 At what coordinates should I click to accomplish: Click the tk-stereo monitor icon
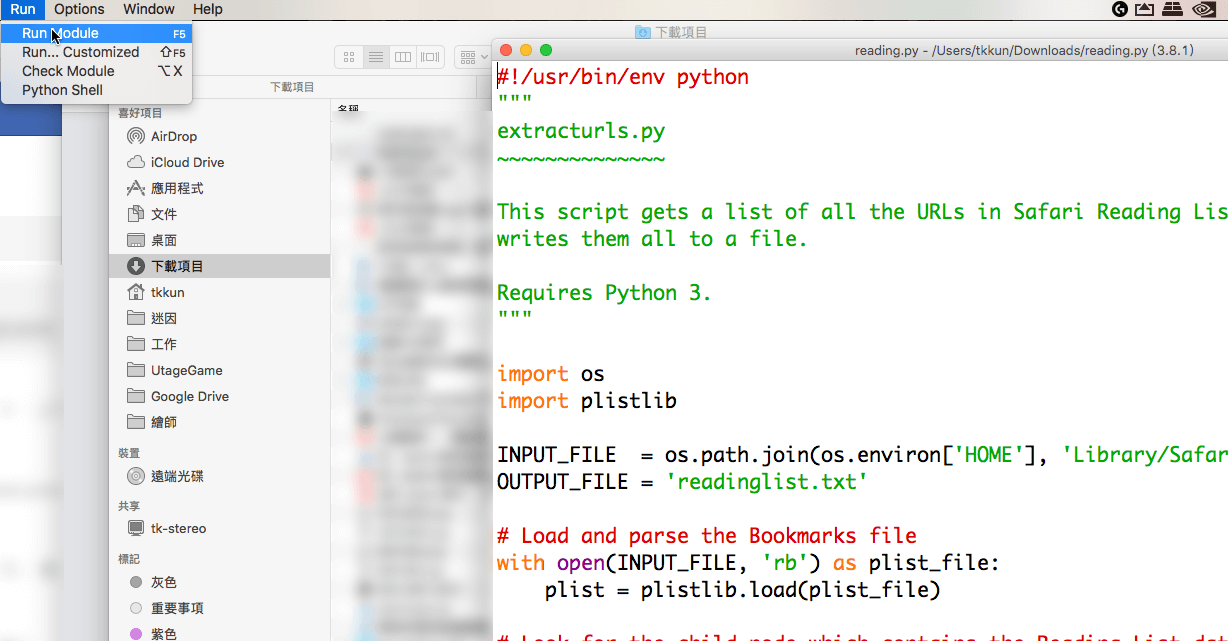tap(136, 528)
